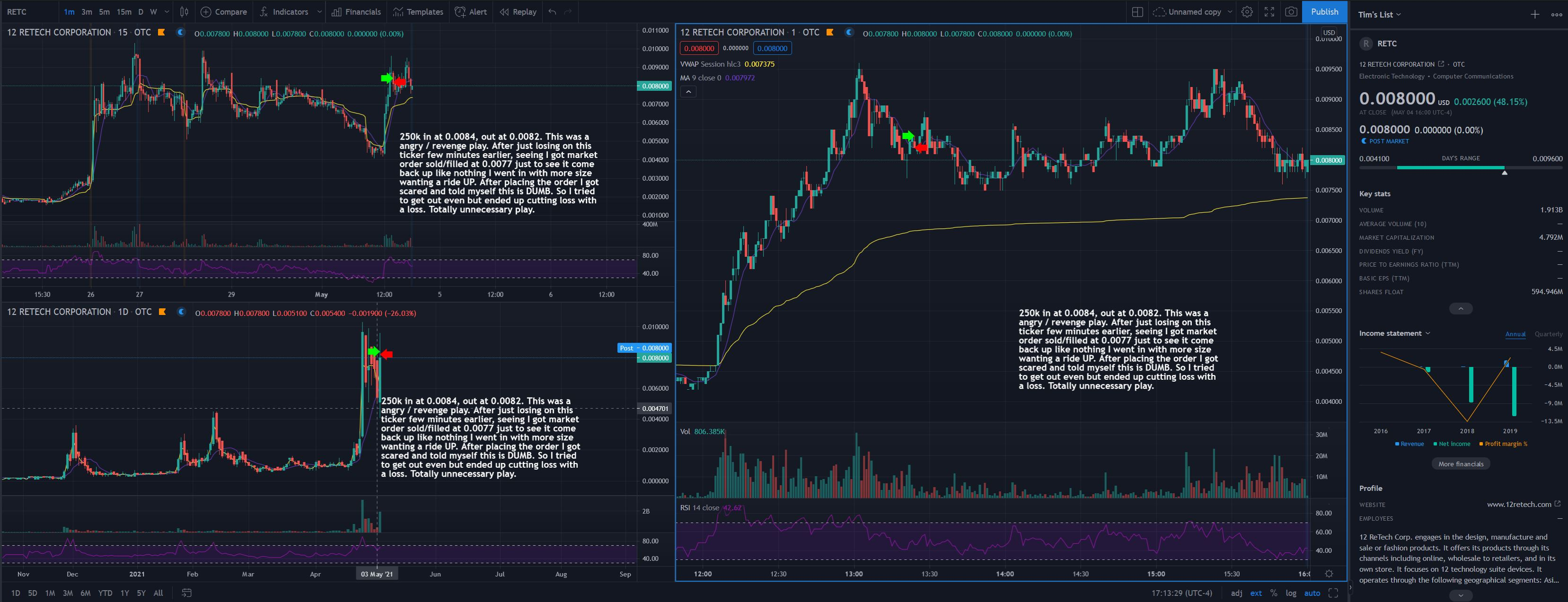The width and height of the screenshot is (1568, 602).
Task: Toggle auto scale option
Action: 1312,593
